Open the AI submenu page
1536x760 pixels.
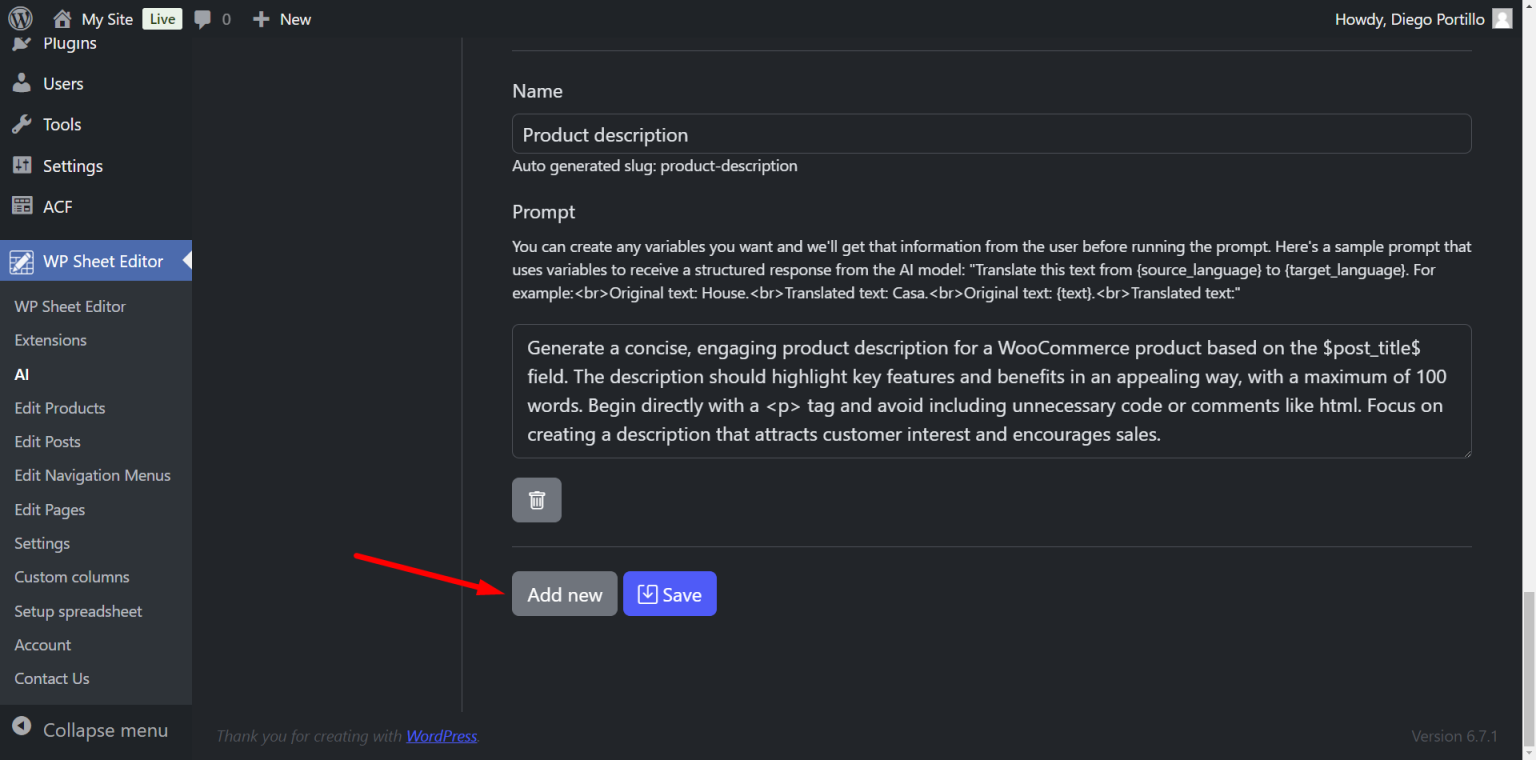21,374
